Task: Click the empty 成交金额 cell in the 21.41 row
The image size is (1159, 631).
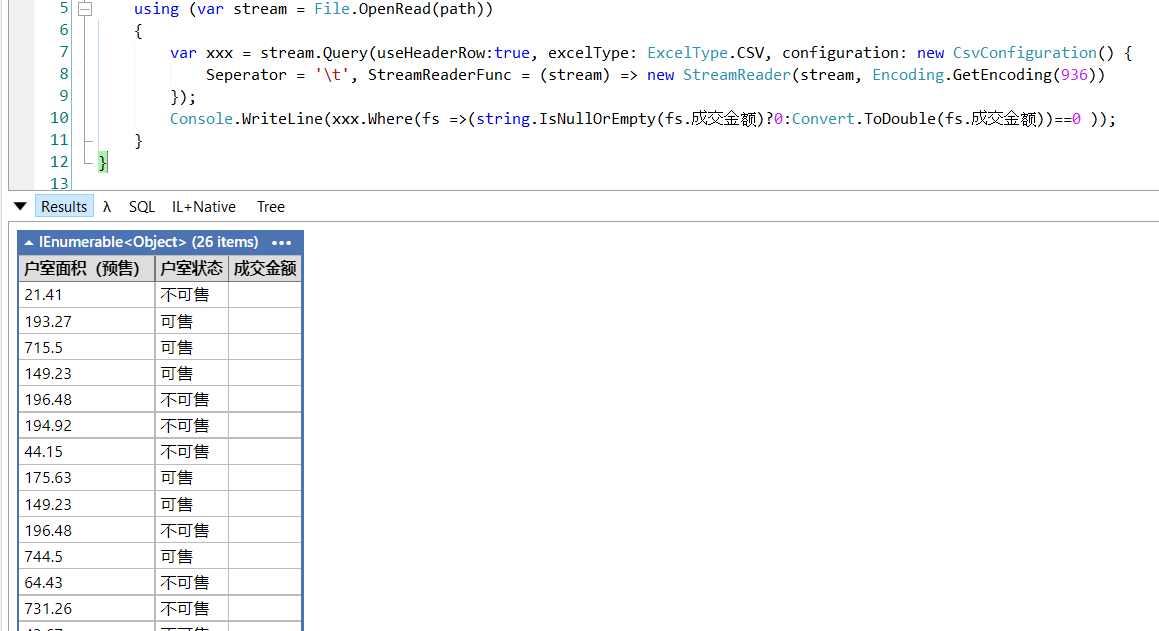Action: pyautogui.click(x=265, y=295)
